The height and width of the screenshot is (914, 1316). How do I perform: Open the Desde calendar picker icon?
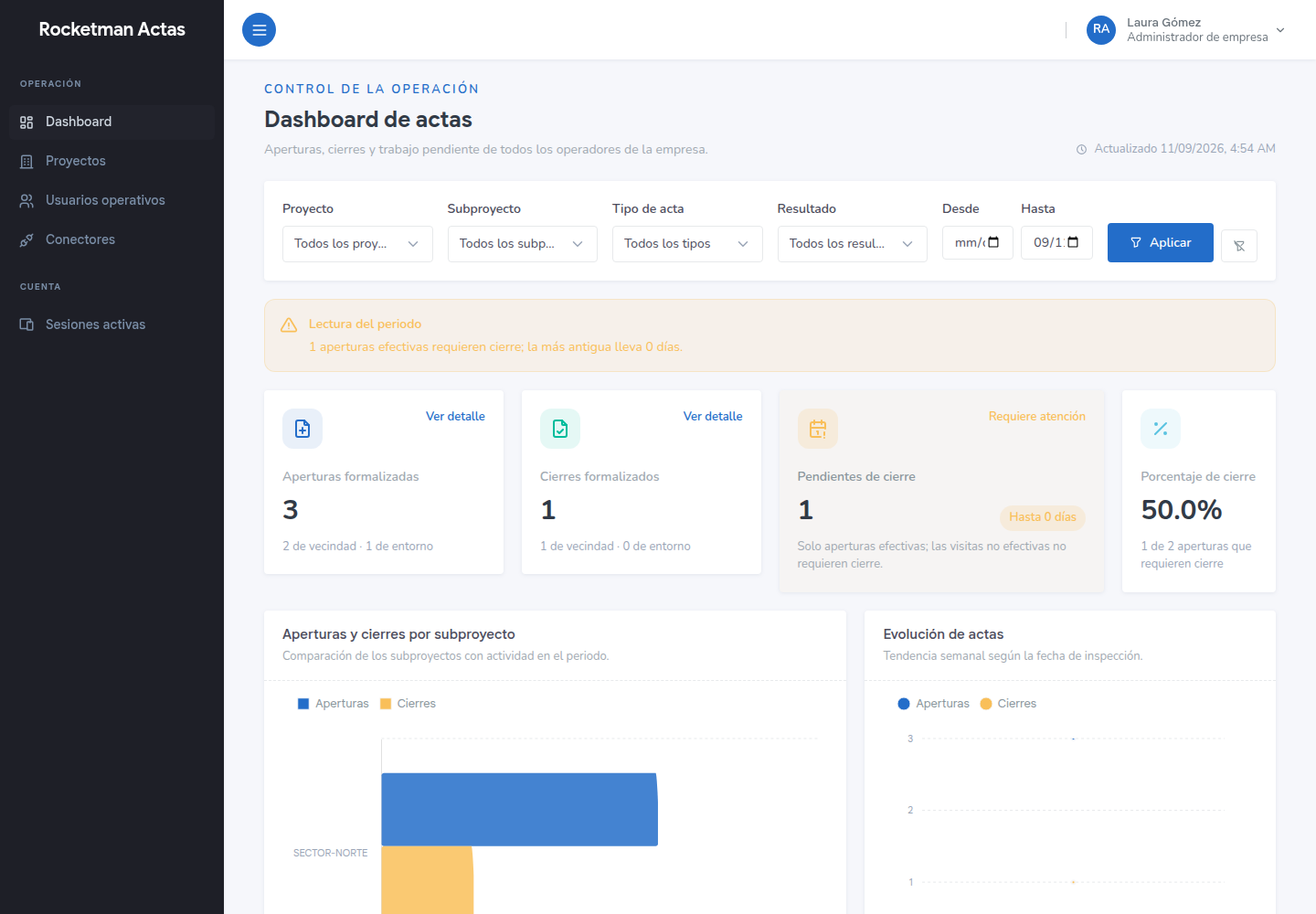[994, 242]
